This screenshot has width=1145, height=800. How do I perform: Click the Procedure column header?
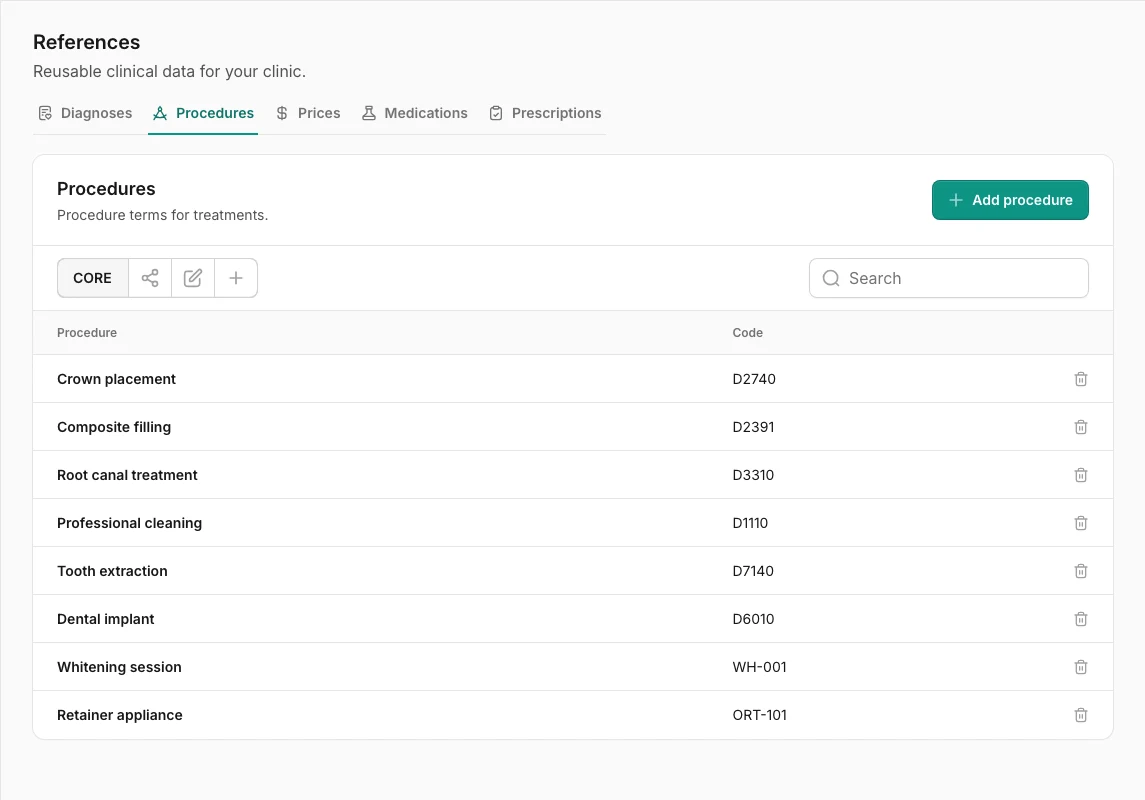pos(87,333)
